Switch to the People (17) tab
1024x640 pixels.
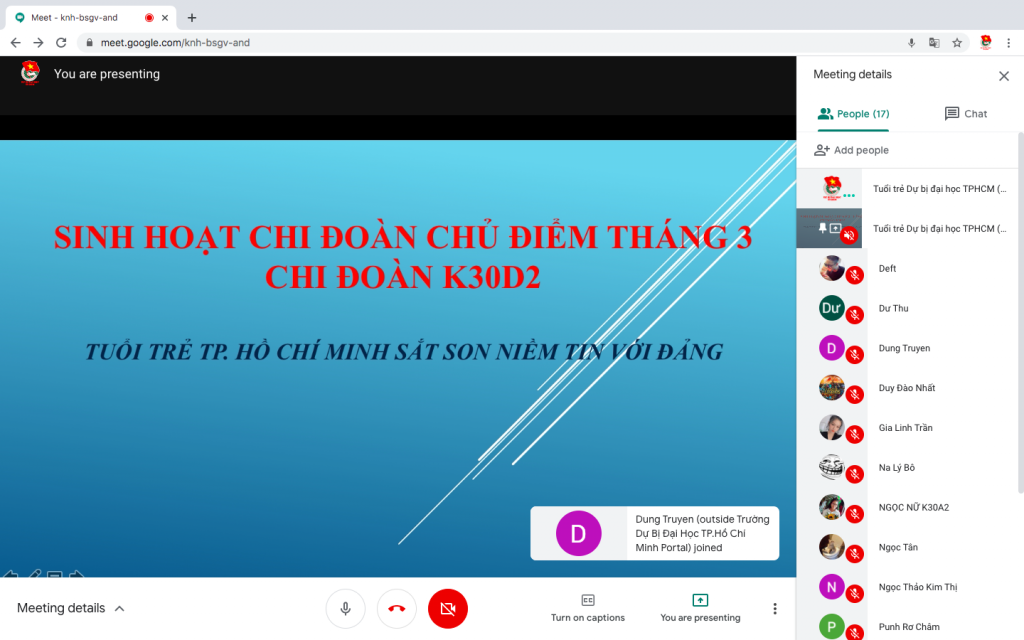tap(854, 114)
